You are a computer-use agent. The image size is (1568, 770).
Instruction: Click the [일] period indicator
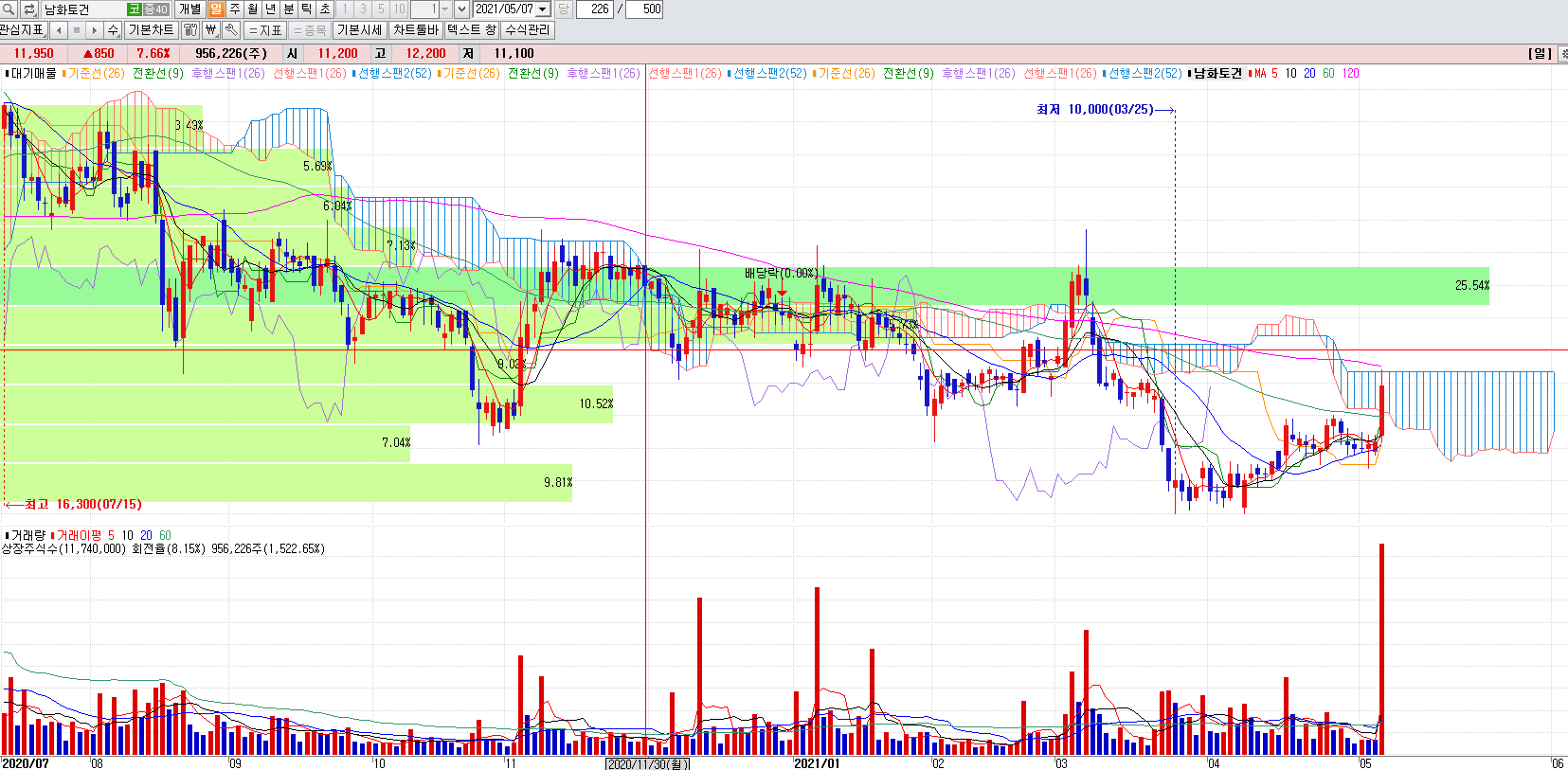coord(1541,54)
